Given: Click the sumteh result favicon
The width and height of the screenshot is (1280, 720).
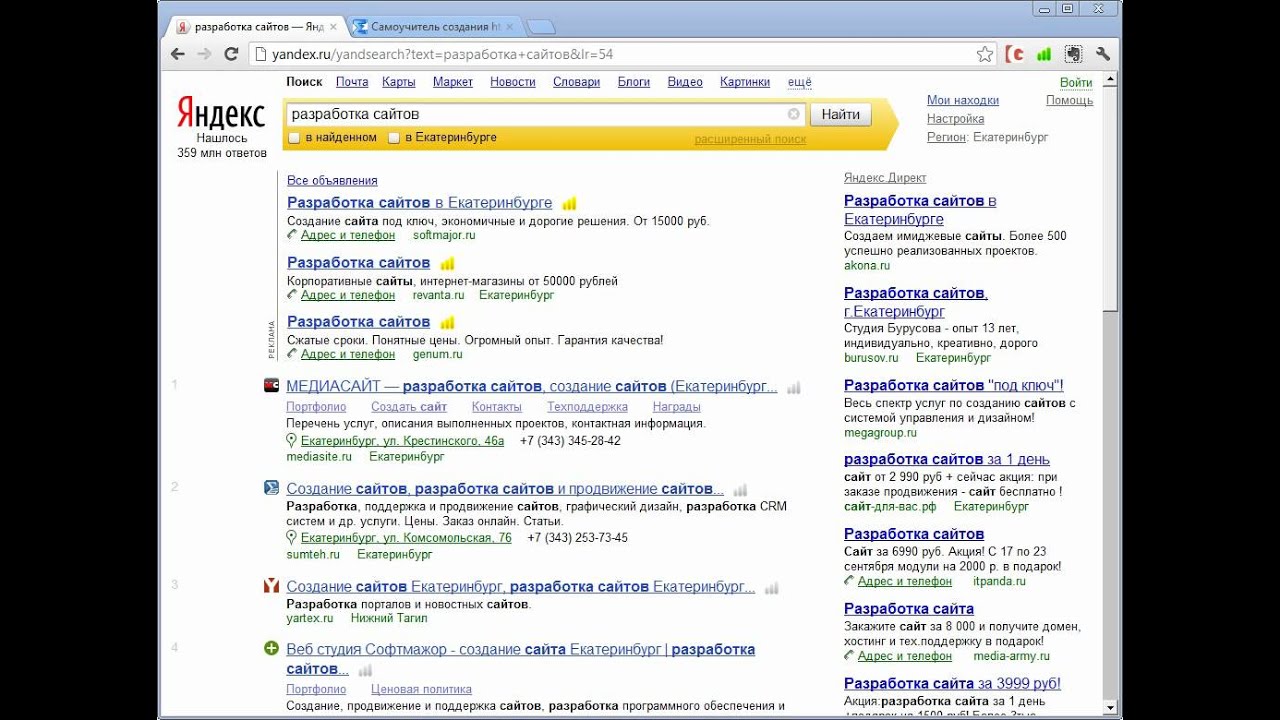Looking at the screenshot, I should (271, 487).
